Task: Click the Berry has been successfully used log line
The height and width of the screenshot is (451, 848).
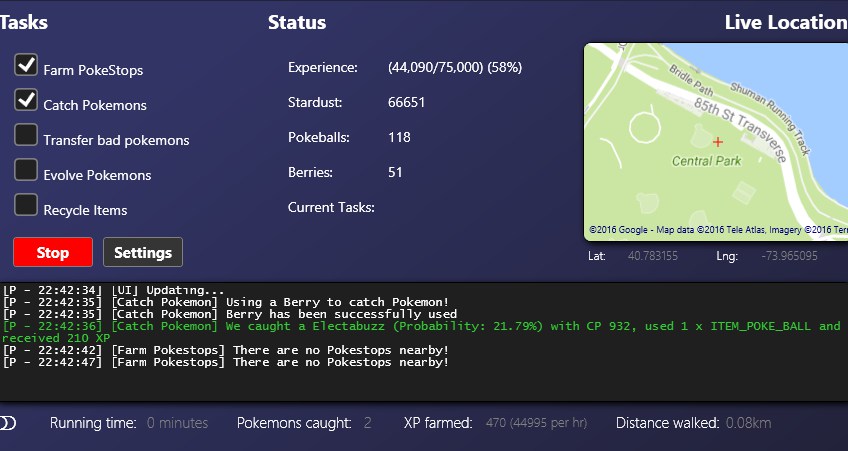Action: [x=229, y=314]
